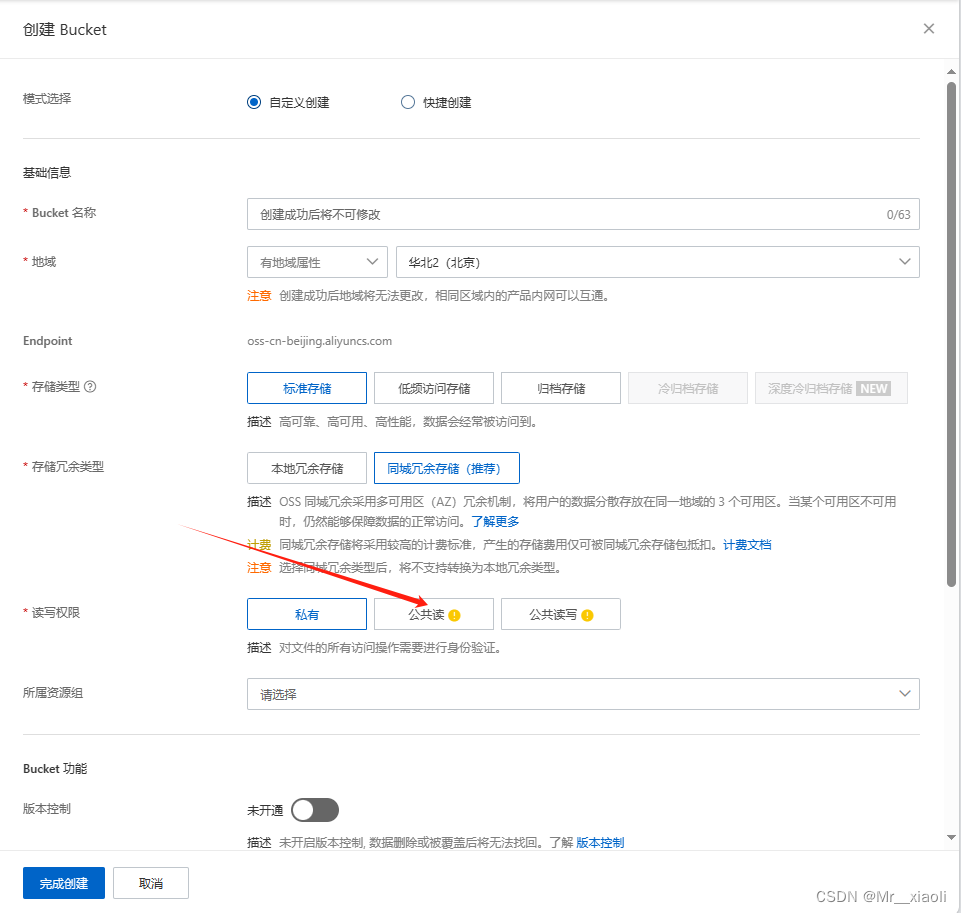Select 快捷创建 mode

click(x=408, y=101)
